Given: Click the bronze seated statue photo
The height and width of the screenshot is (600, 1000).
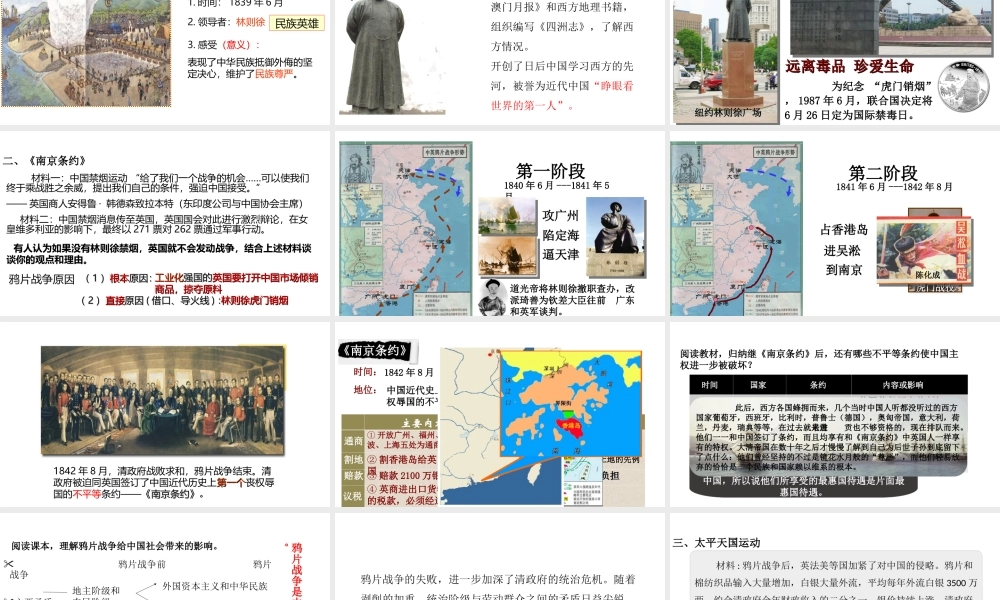Looking at the screenshot, I should 615,237.
